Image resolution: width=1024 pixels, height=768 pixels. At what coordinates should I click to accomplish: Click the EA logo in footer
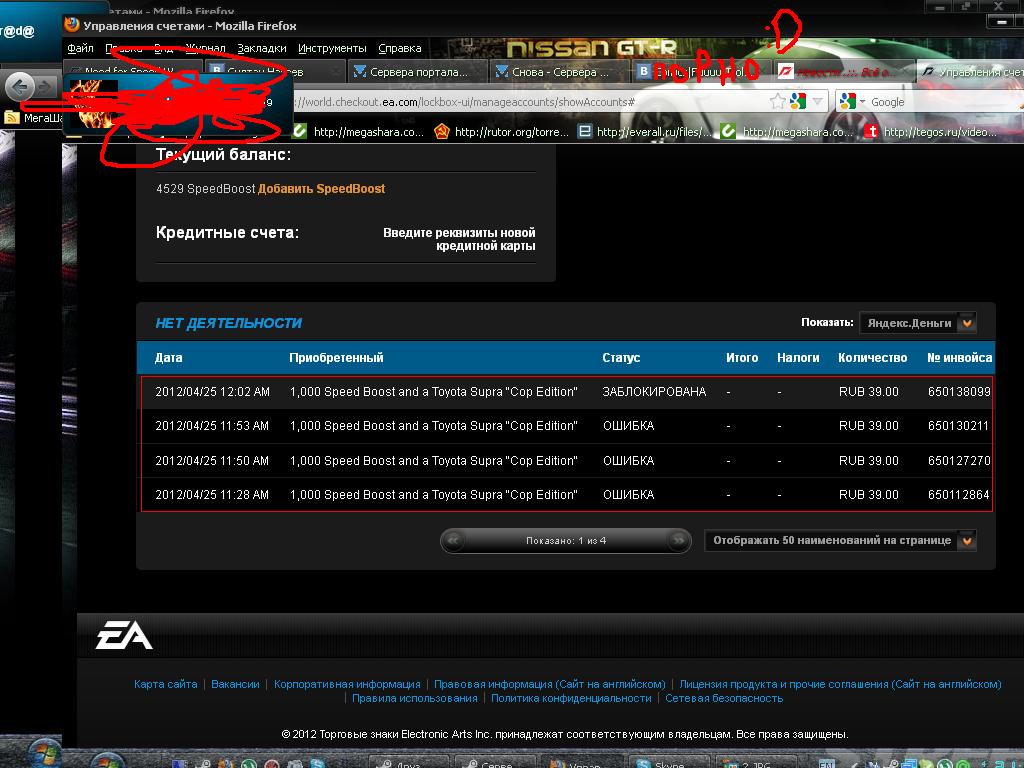[124, 635]
